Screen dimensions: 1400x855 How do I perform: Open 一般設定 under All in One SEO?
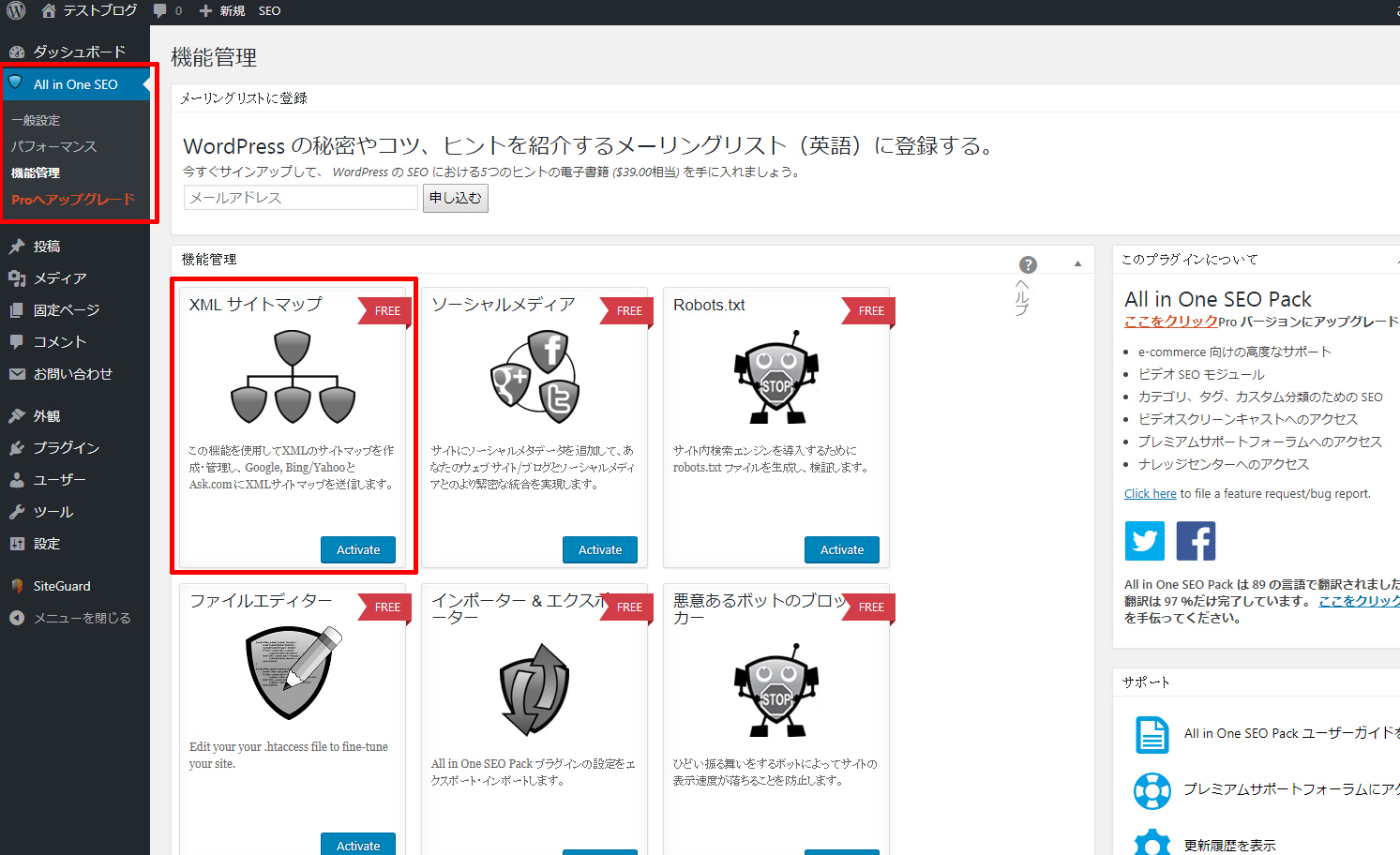coord(36,120)
